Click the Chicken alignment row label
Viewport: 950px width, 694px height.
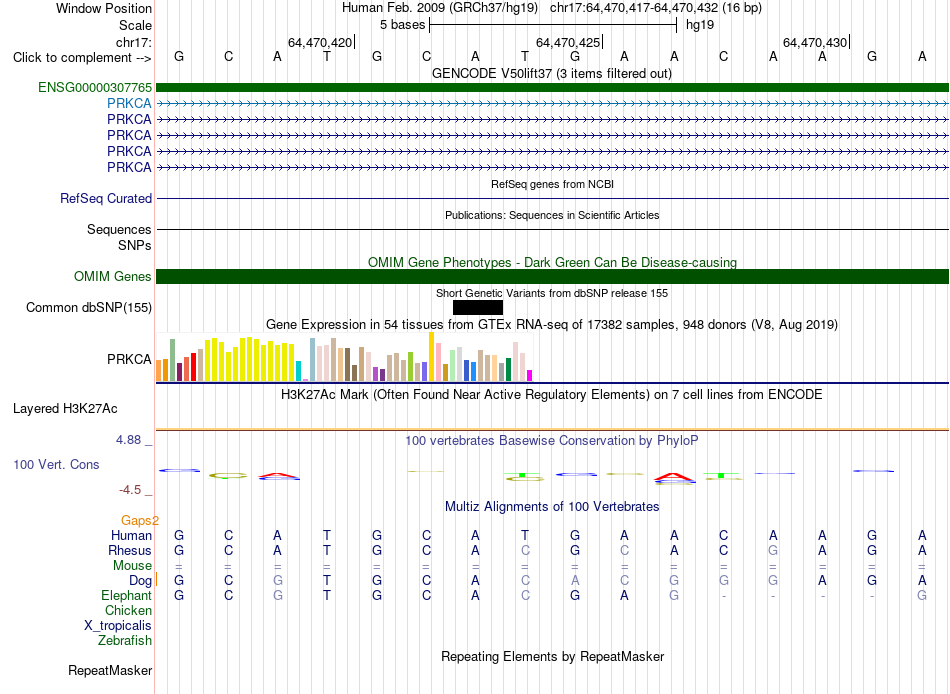coord(128,610)
